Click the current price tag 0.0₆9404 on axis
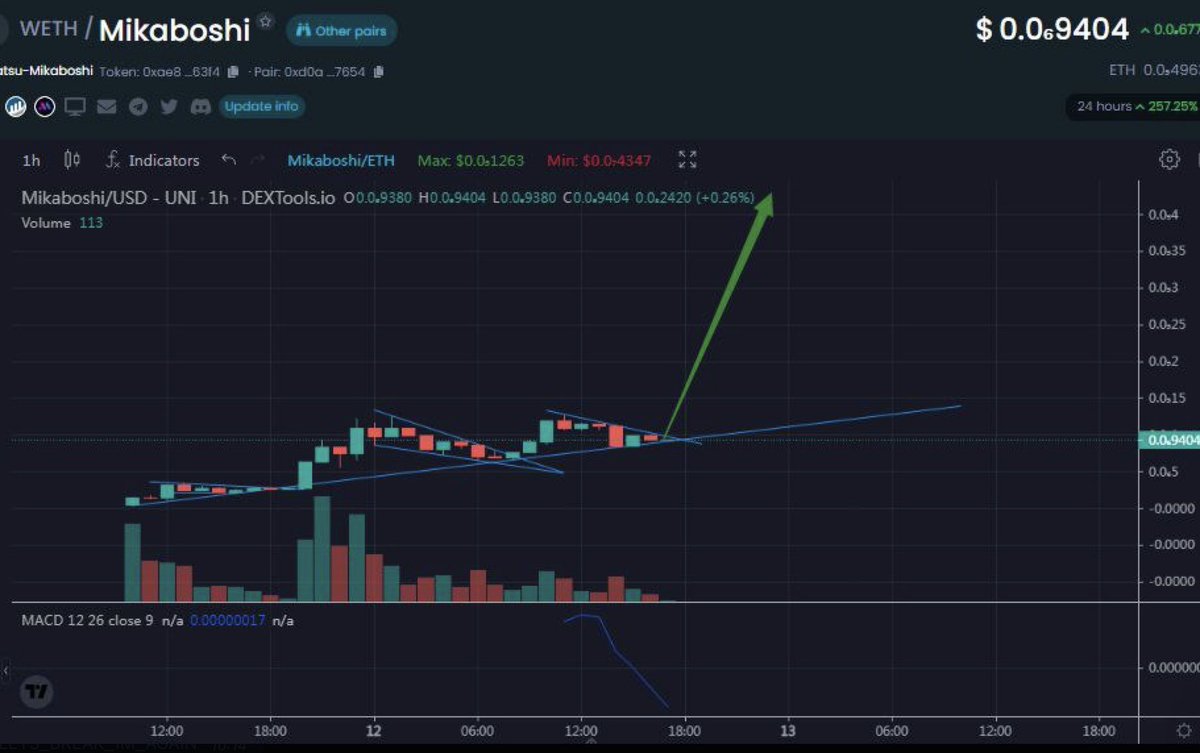The image size is (1200, 753). 1168,439
